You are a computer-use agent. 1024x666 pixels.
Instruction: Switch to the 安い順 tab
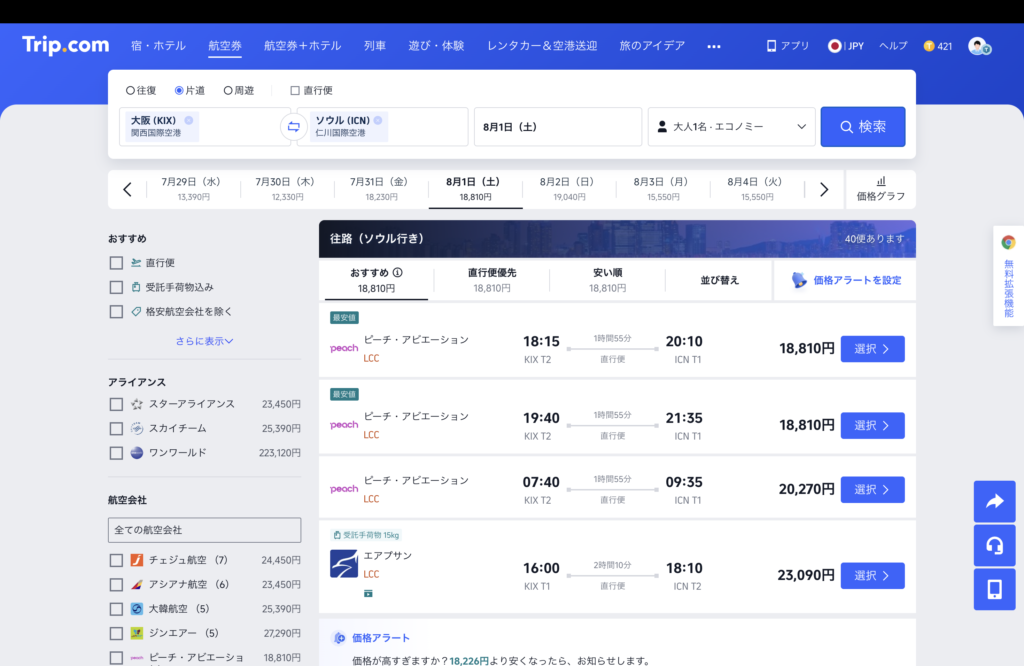[x=607, y=279]
